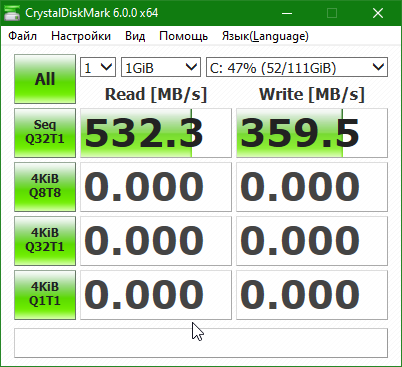Click the 4KiB Q32T1 read result 0.000
402x367 pixels.
coord(156,241)
